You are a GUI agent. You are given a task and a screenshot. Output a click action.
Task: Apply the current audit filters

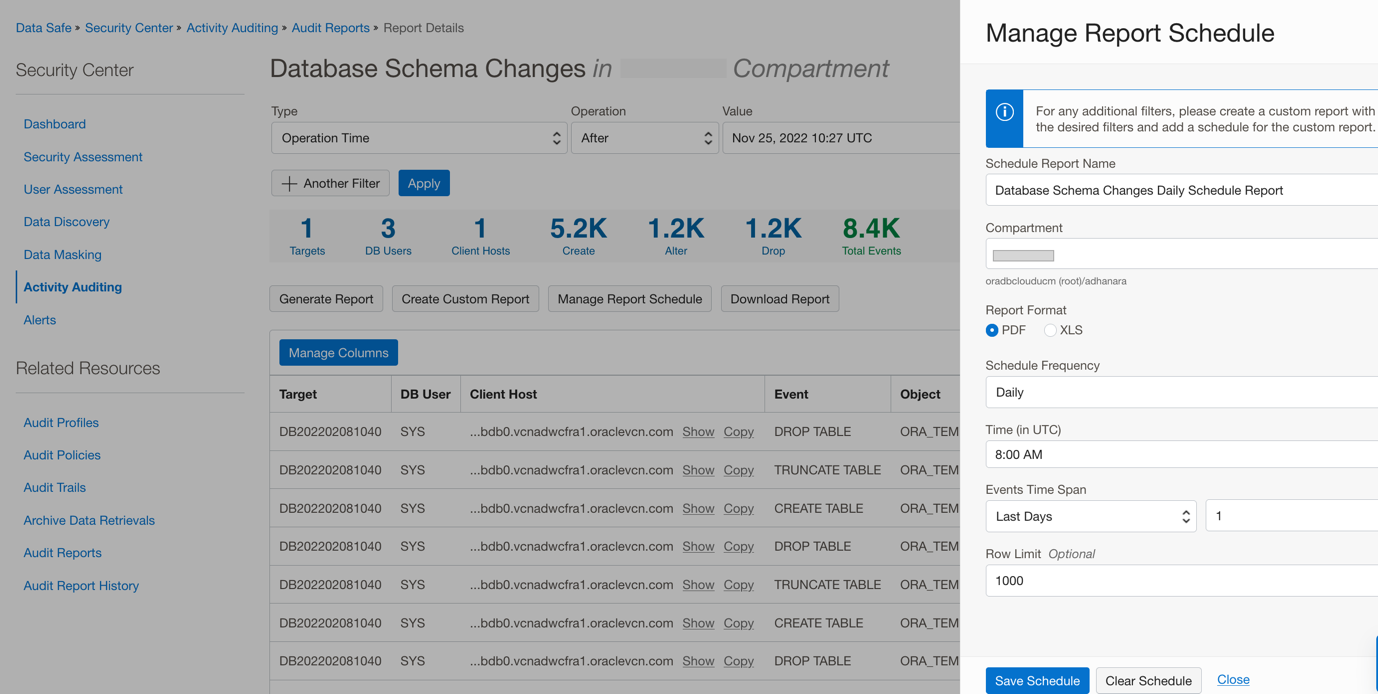pyautogui.click(x=423, y=183)
